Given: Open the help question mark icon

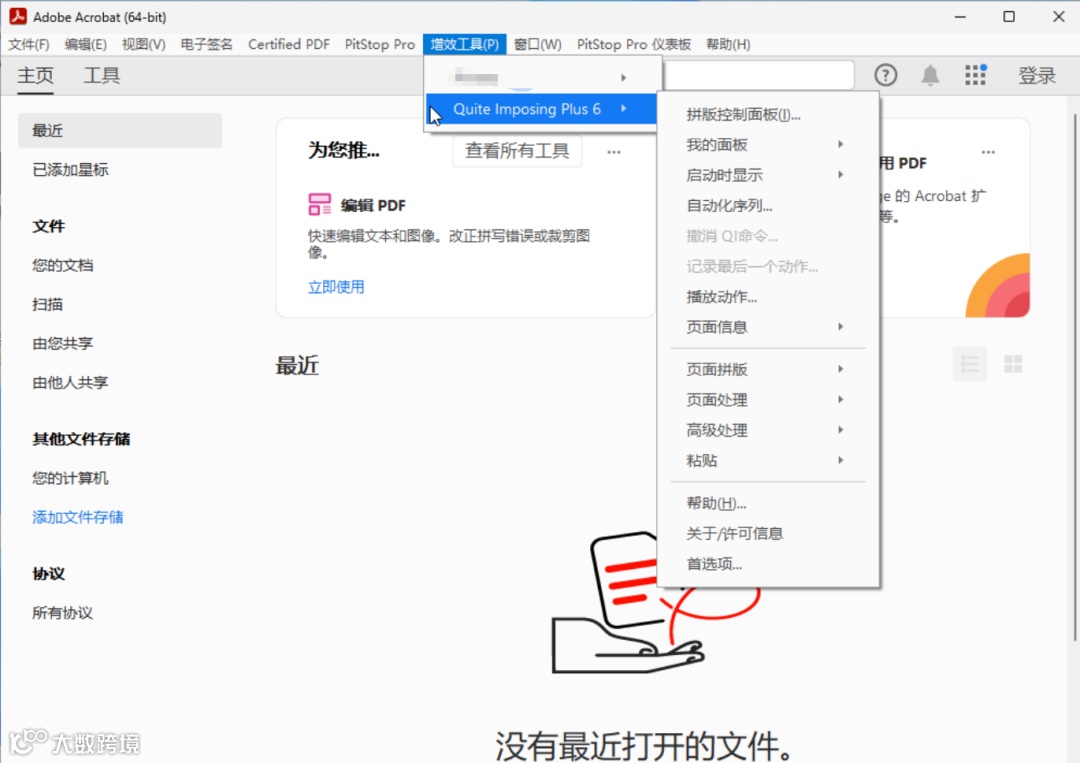Looking at the screenshot, I should tap(885, 74).
